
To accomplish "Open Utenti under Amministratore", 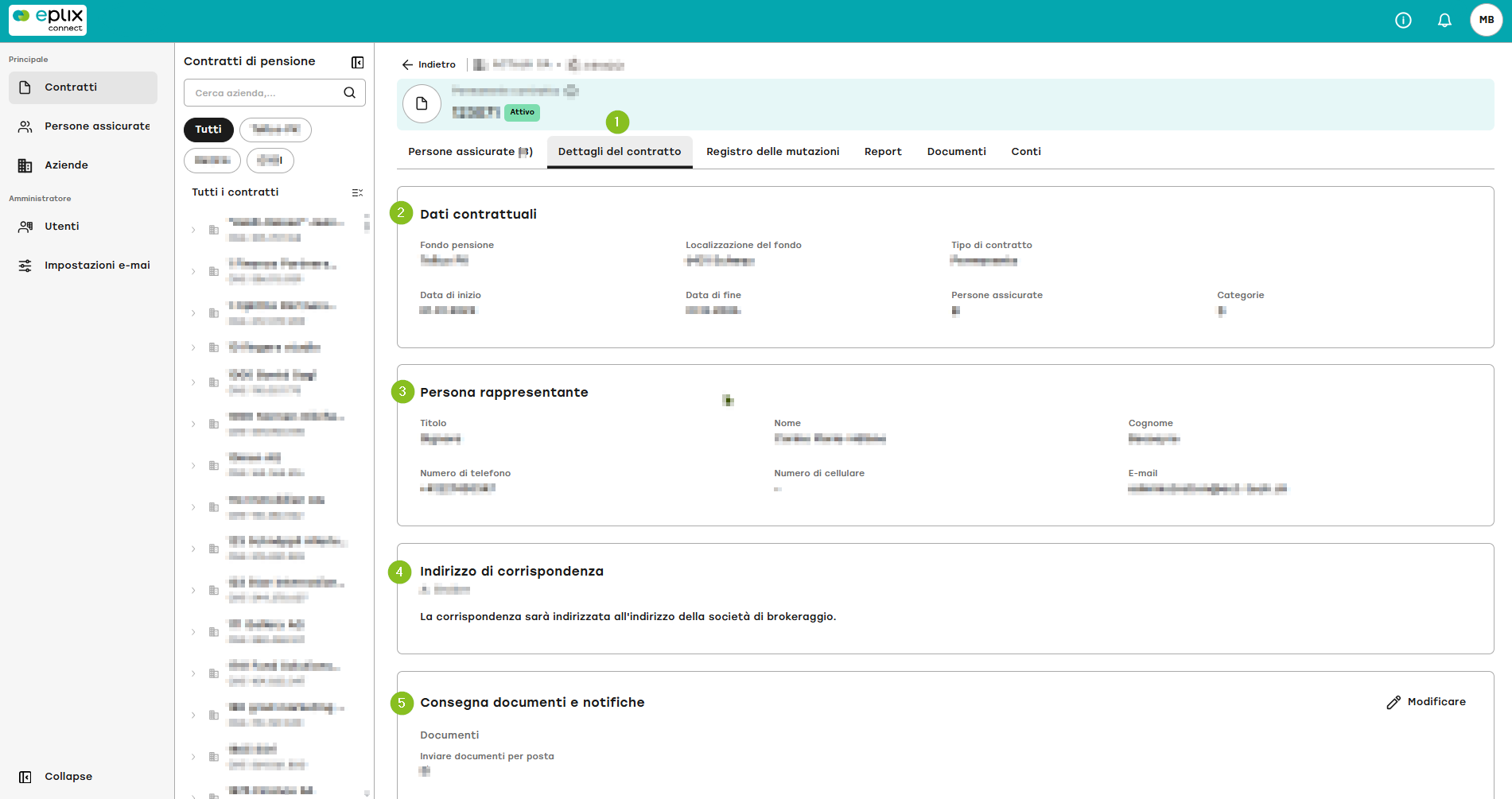I will click(x=83, y=227).
